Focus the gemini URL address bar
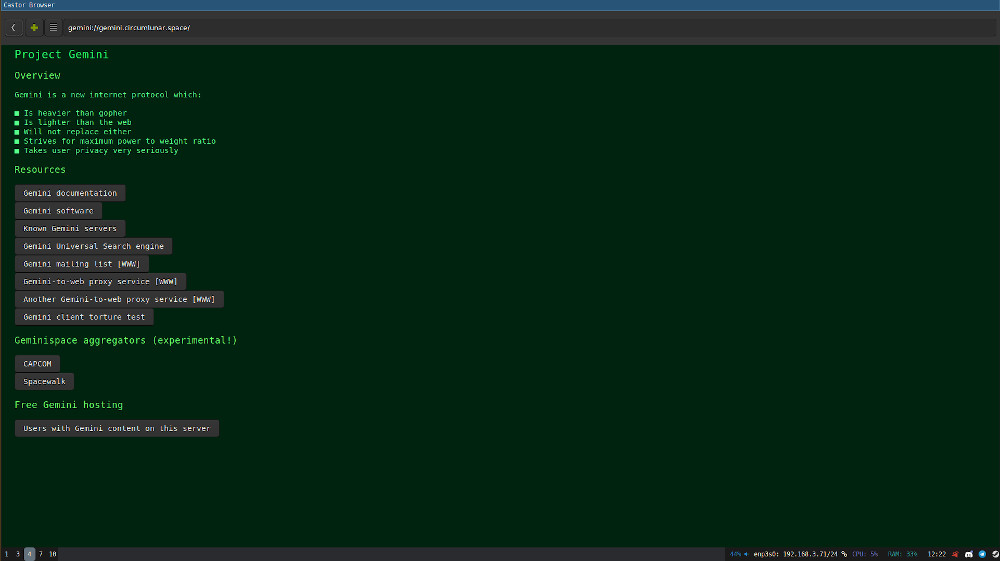This screenshot has width=1000, height=561. (x=529, y=27)
